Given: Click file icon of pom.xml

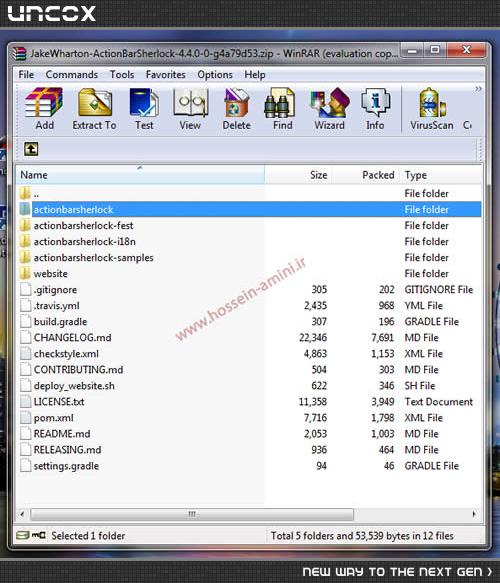Looking at the screenshot, I should (x=25, y=418).
